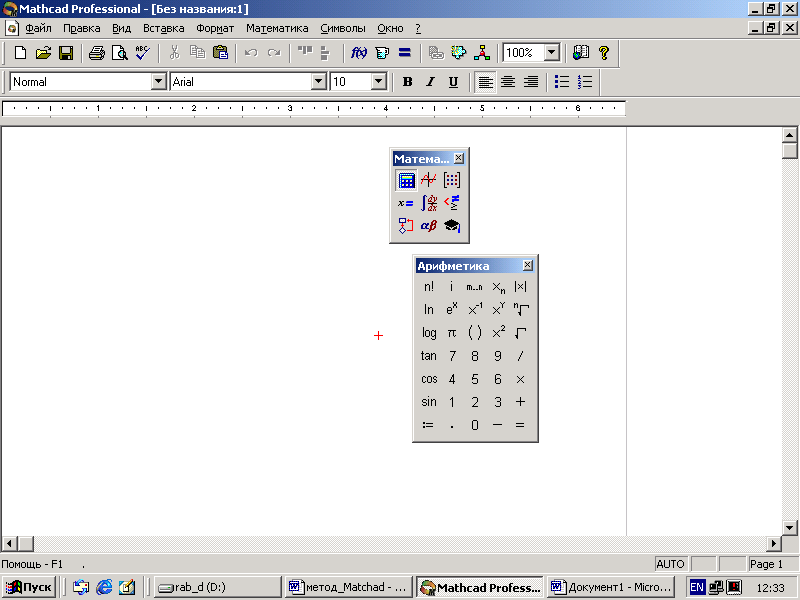
Task: Click the Пуск Start button
Action: pos(29,587)
